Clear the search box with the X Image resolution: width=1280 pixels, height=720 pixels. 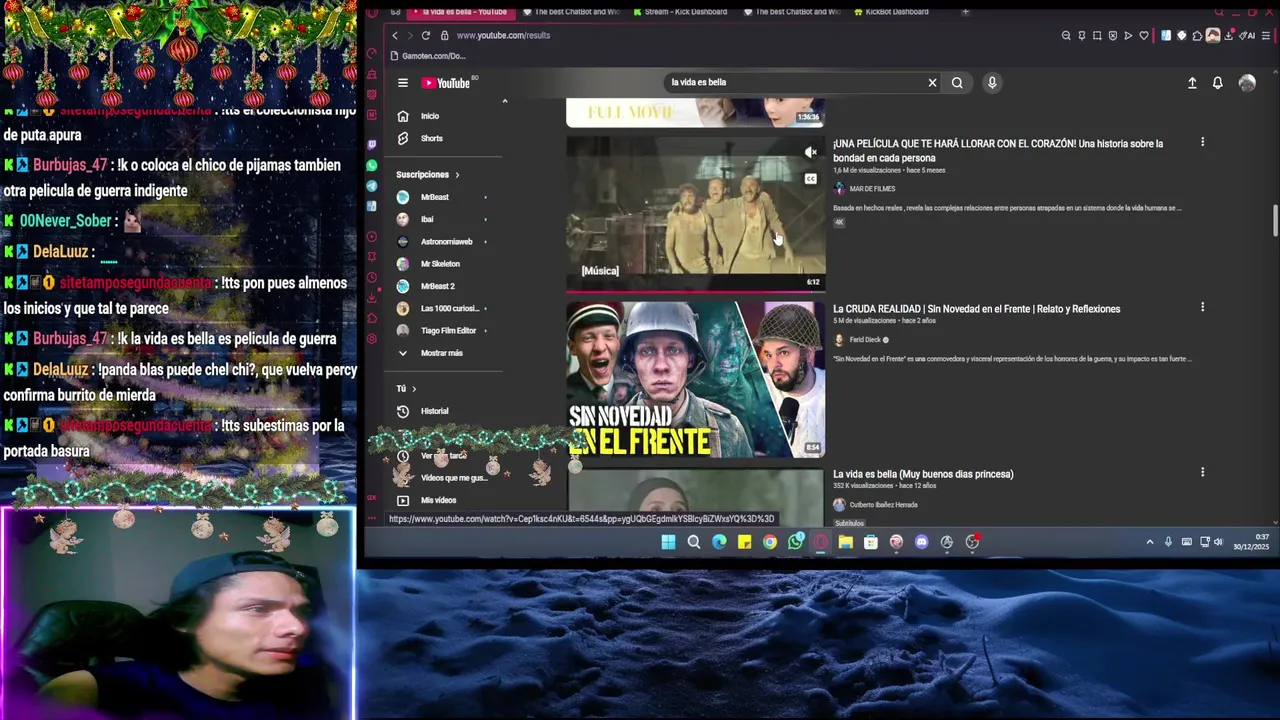(932, 83)
